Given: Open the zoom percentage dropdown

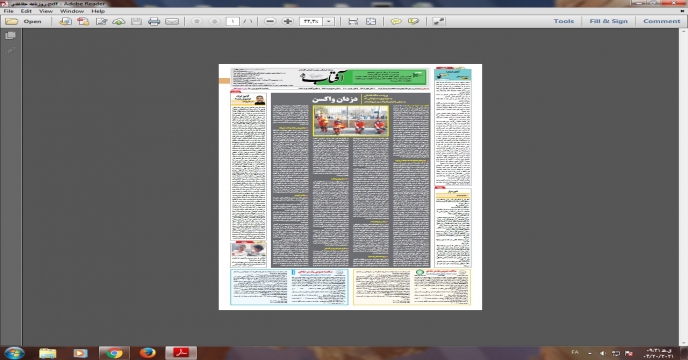Looking at the screenshot, I should coord(329,21).
